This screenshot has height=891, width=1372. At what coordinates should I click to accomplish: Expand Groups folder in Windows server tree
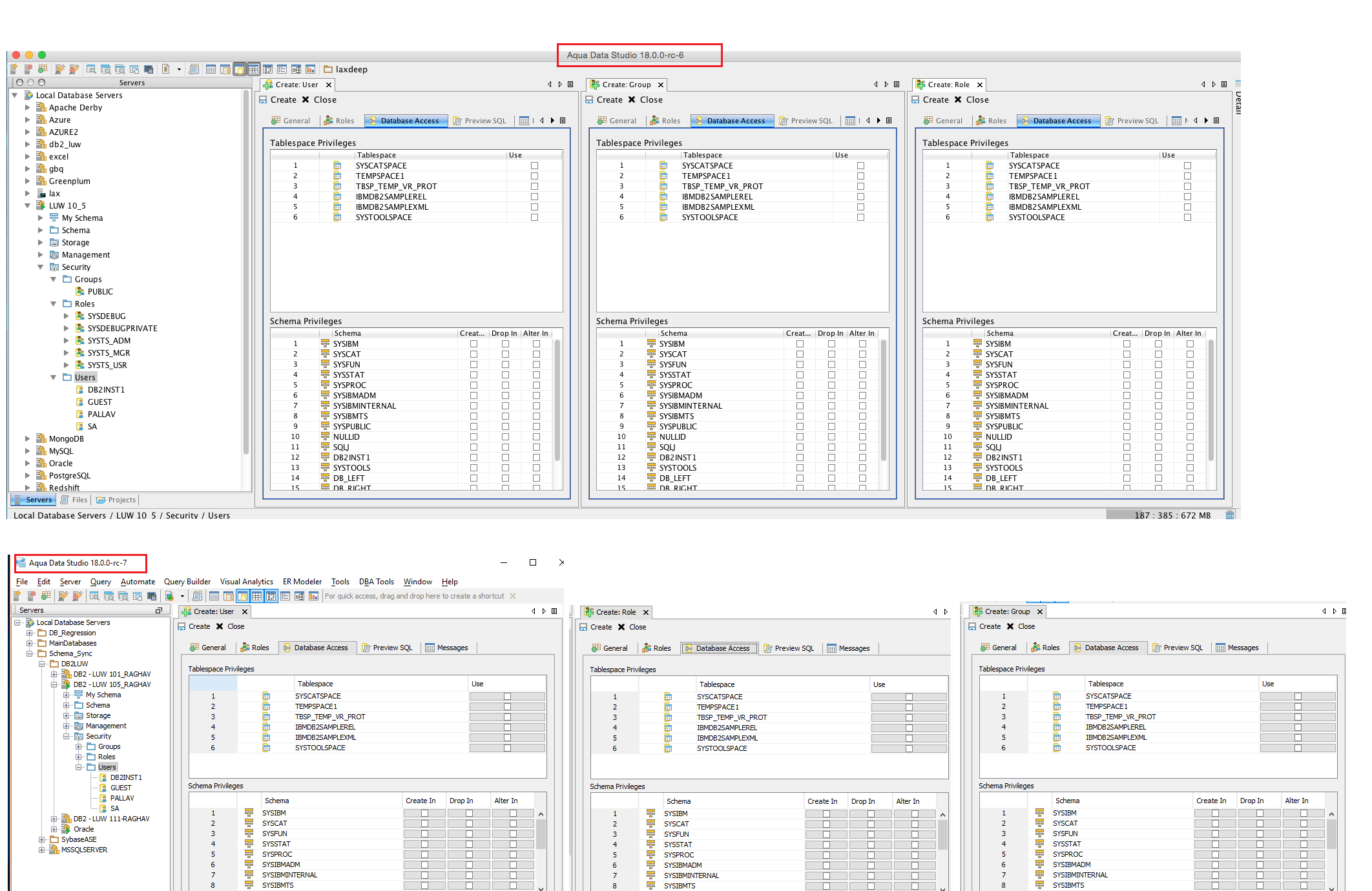tap(79, 747)
